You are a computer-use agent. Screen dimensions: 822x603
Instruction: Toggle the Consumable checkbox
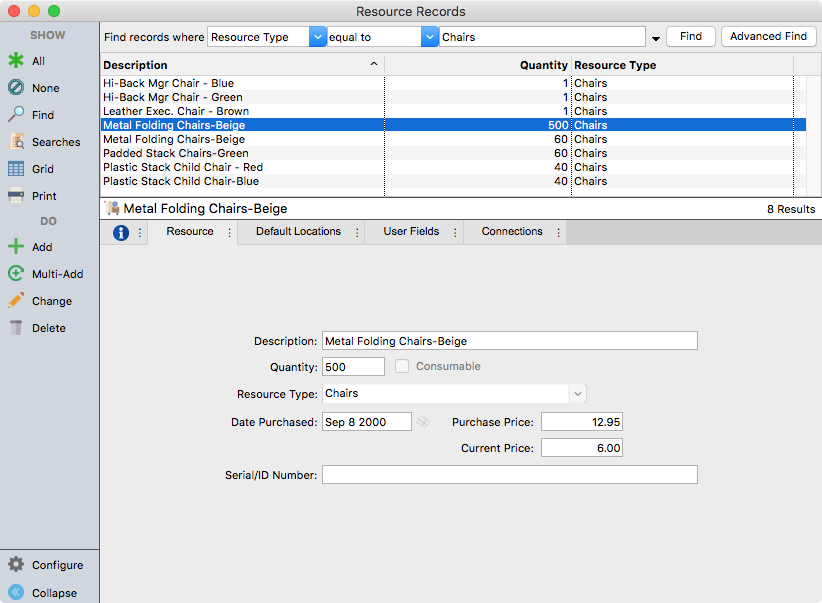tap(402, 366)
